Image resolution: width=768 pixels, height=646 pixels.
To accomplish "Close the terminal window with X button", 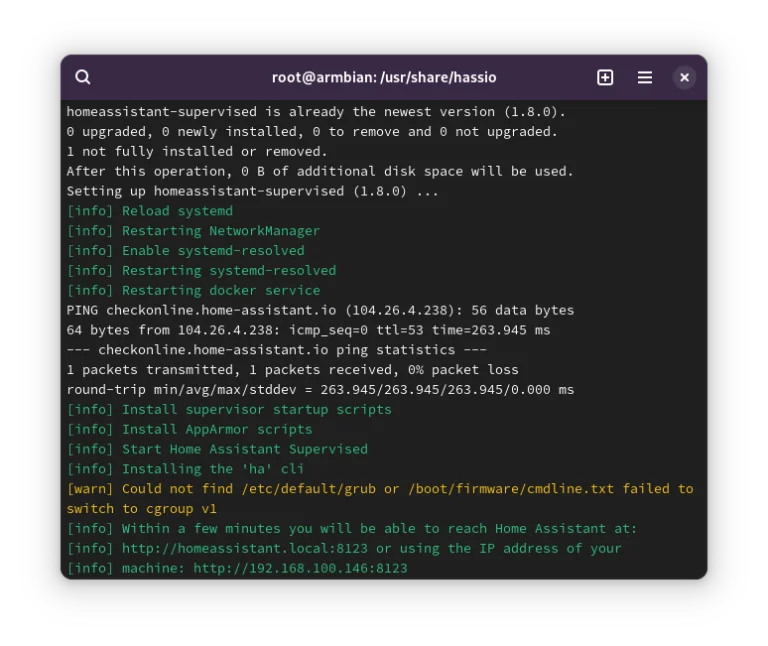I will coord(684,77).
